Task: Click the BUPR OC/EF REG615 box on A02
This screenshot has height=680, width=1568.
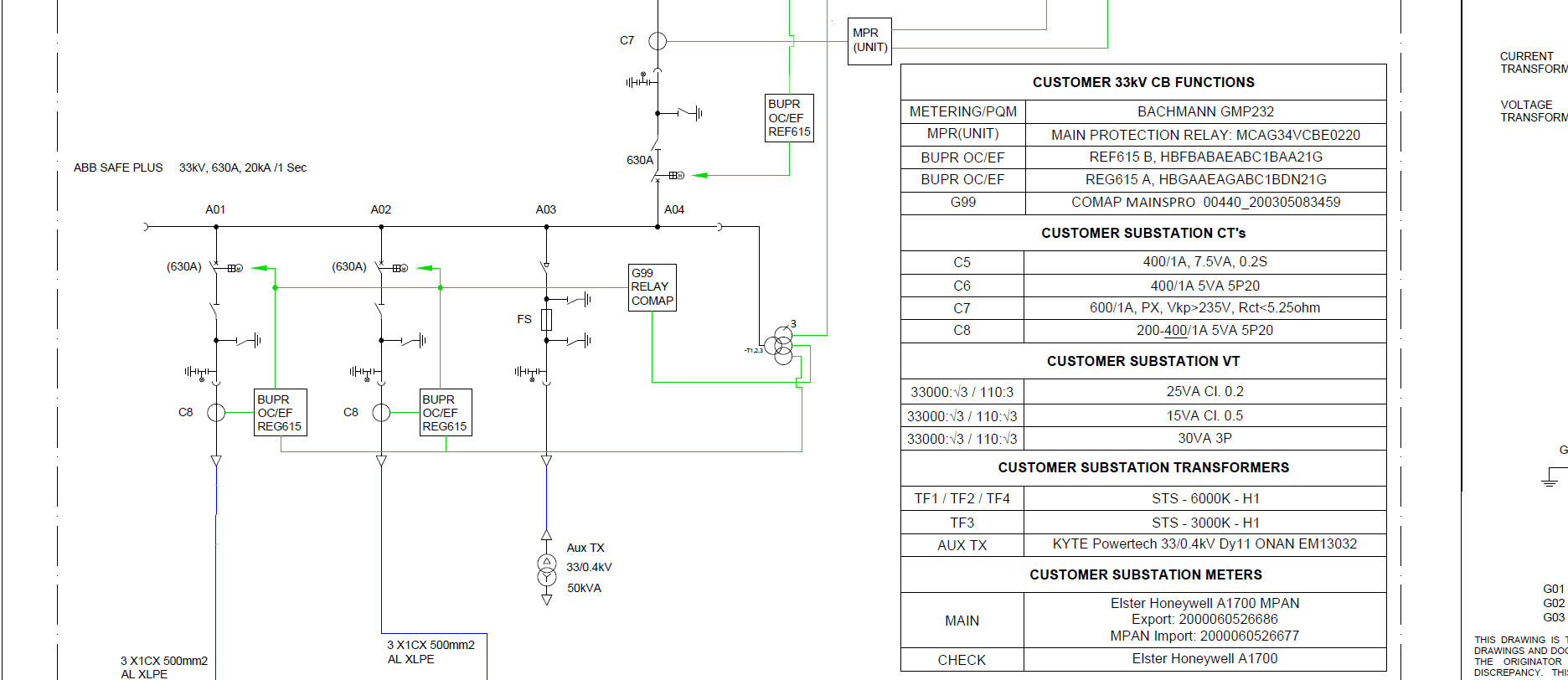Action: [x=445, y=413]
